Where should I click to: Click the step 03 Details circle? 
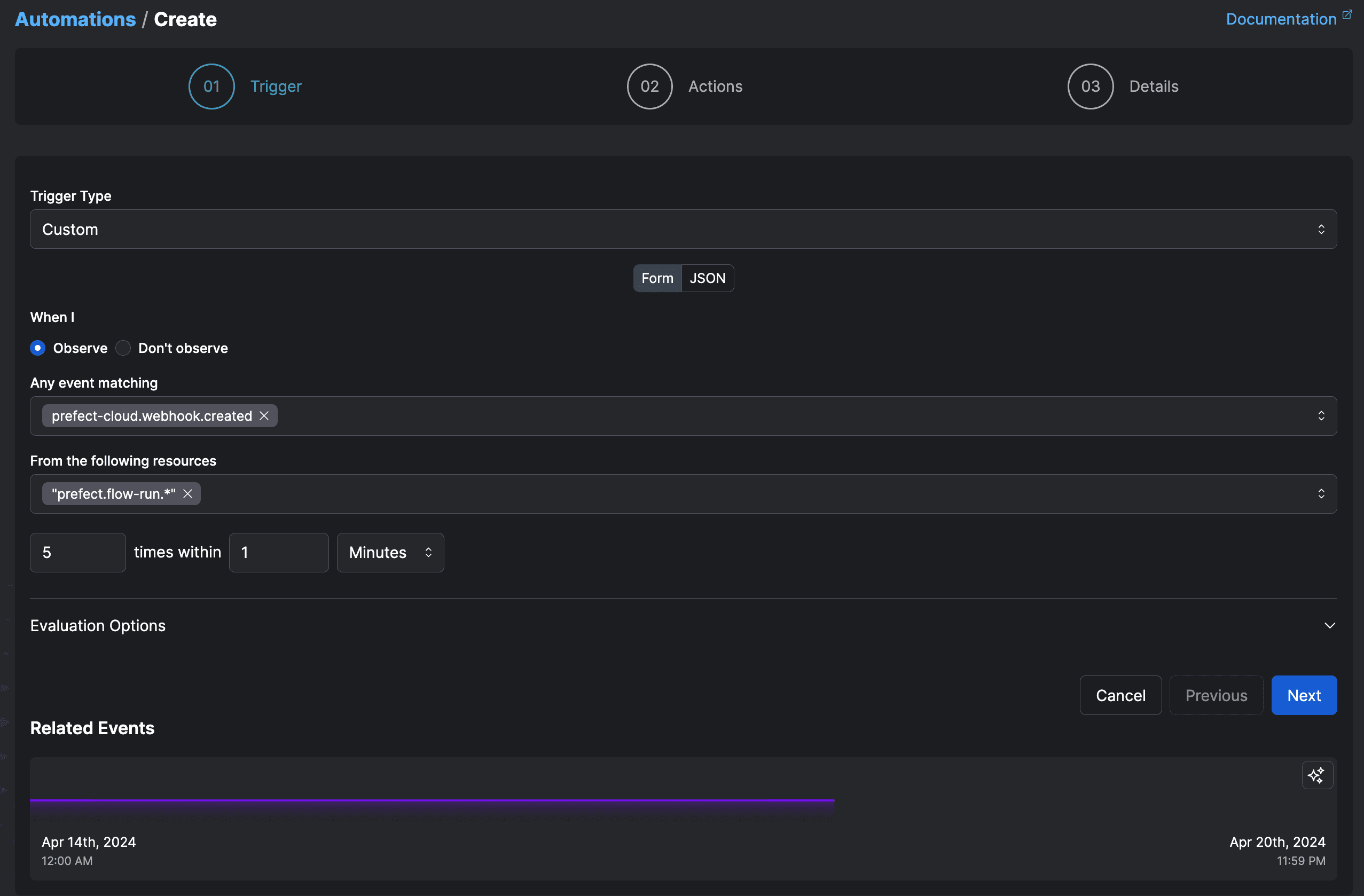[1090, 87]
